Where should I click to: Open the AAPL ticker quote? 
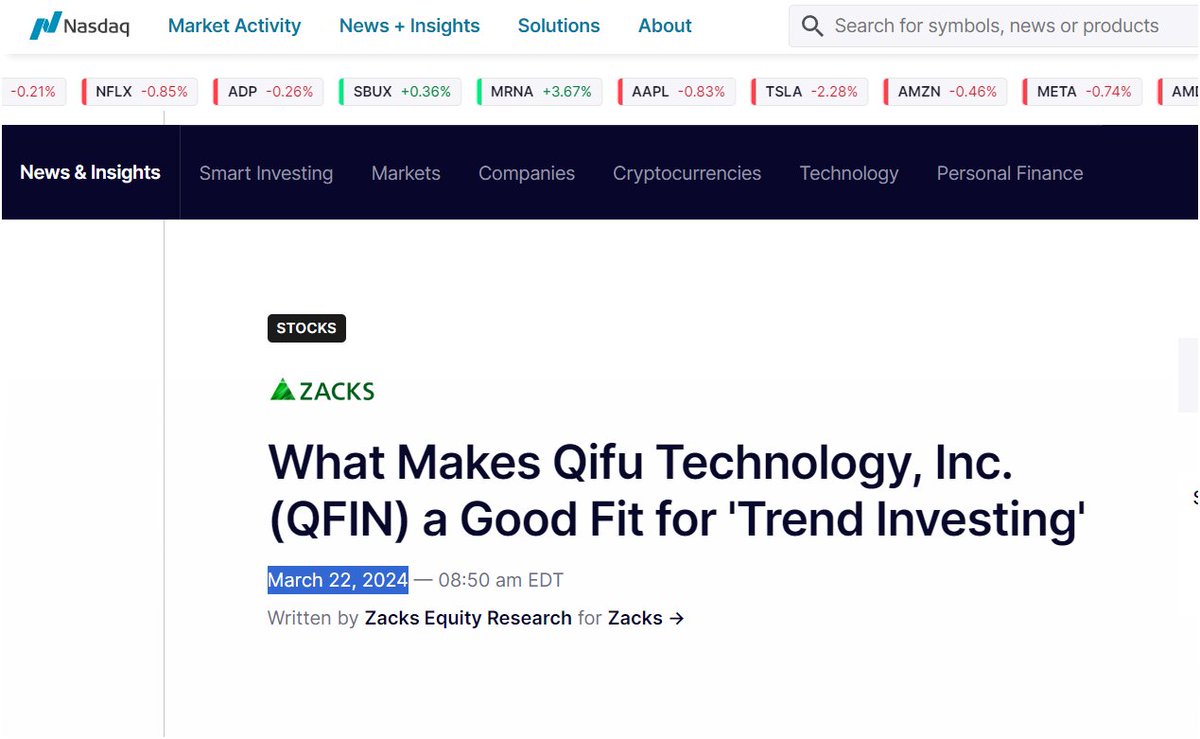point(677,92)
